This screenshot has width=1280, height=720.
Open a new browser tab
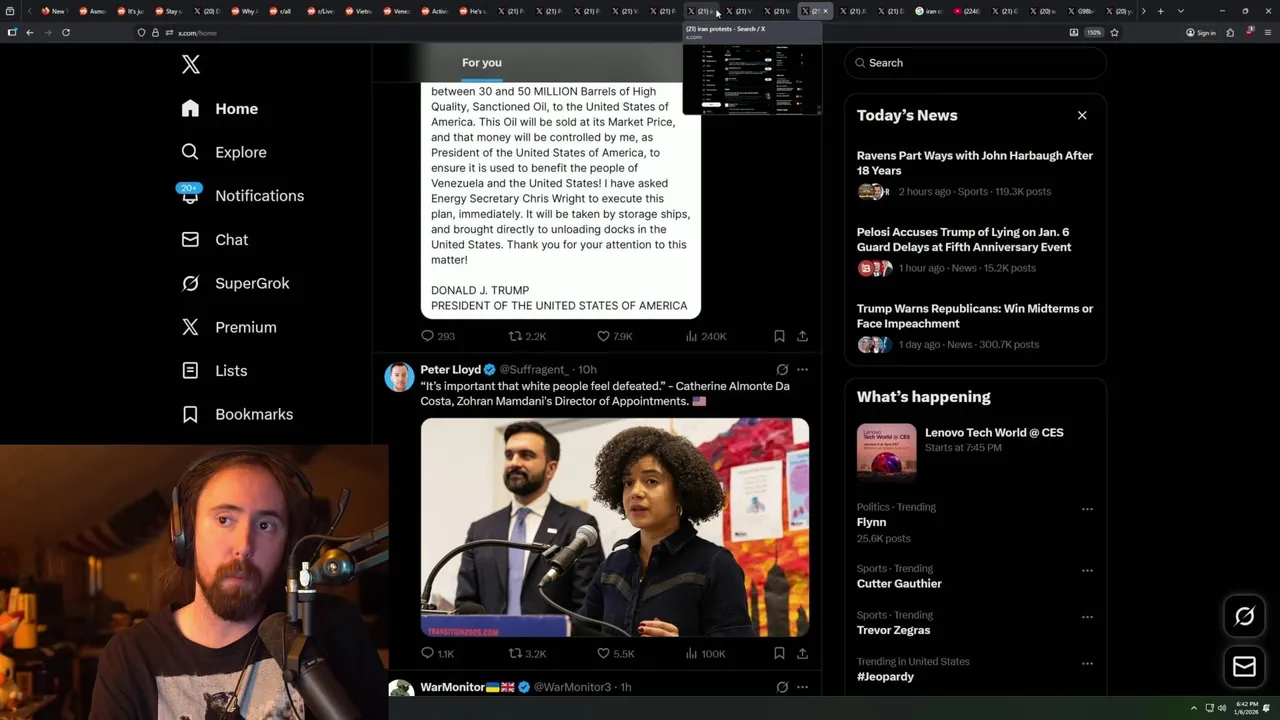pyautogui.click(x=1160, y=11)
